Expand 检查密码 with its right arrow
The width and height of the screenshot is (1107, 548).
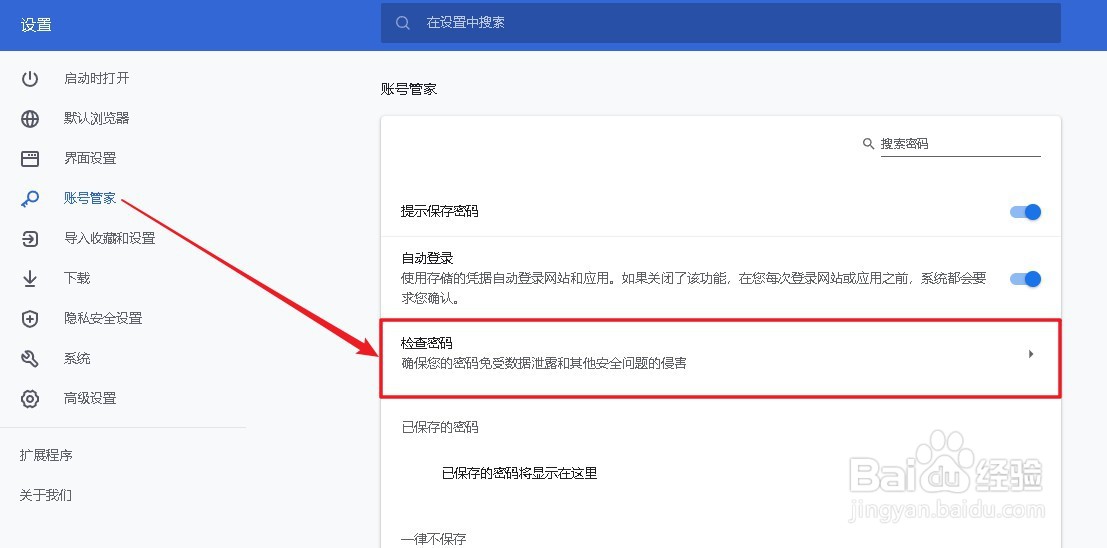click(x=1031, y=354)
